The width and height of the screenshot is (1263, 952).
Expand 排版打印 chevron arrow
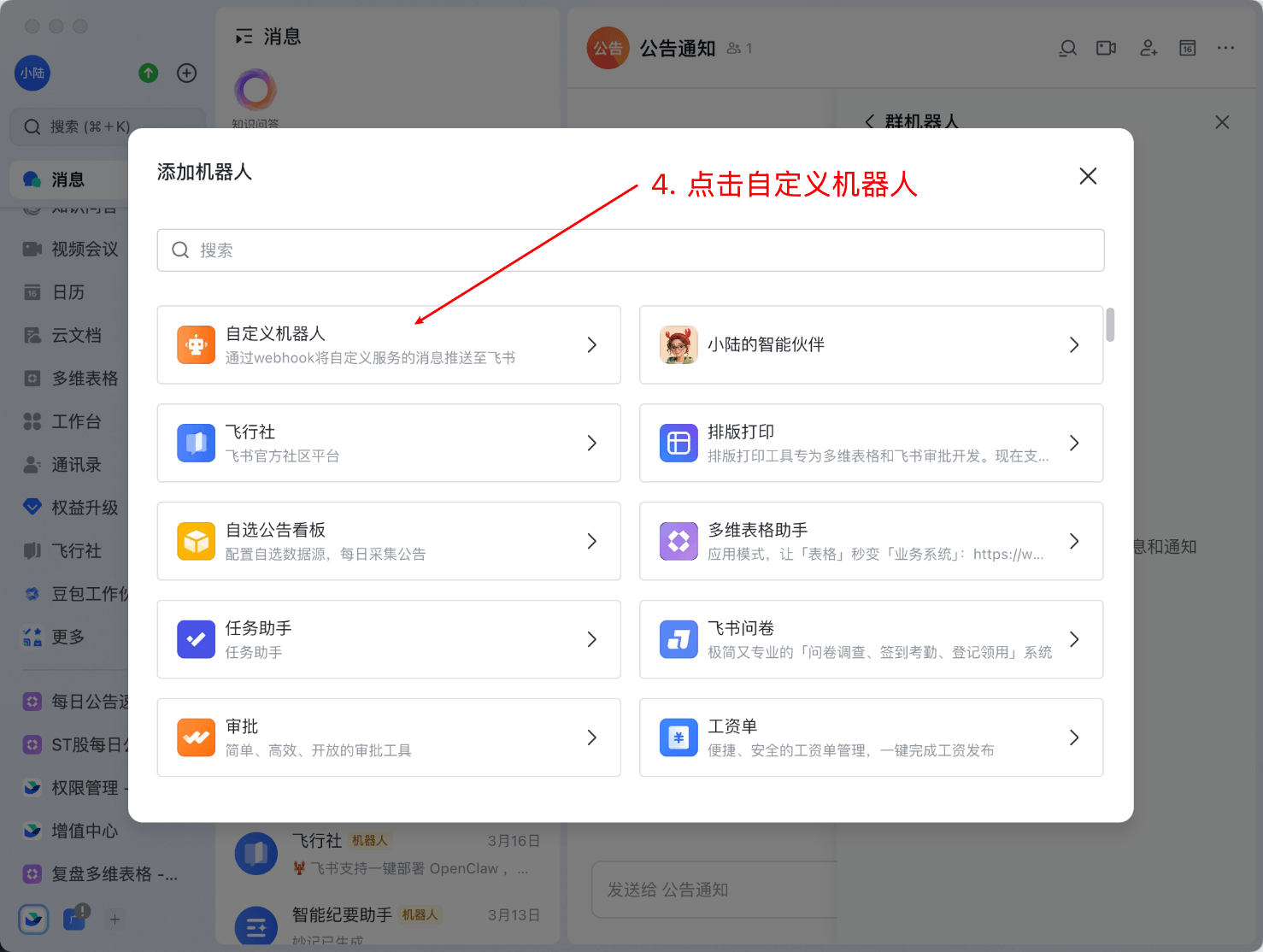pos(1074,444)
